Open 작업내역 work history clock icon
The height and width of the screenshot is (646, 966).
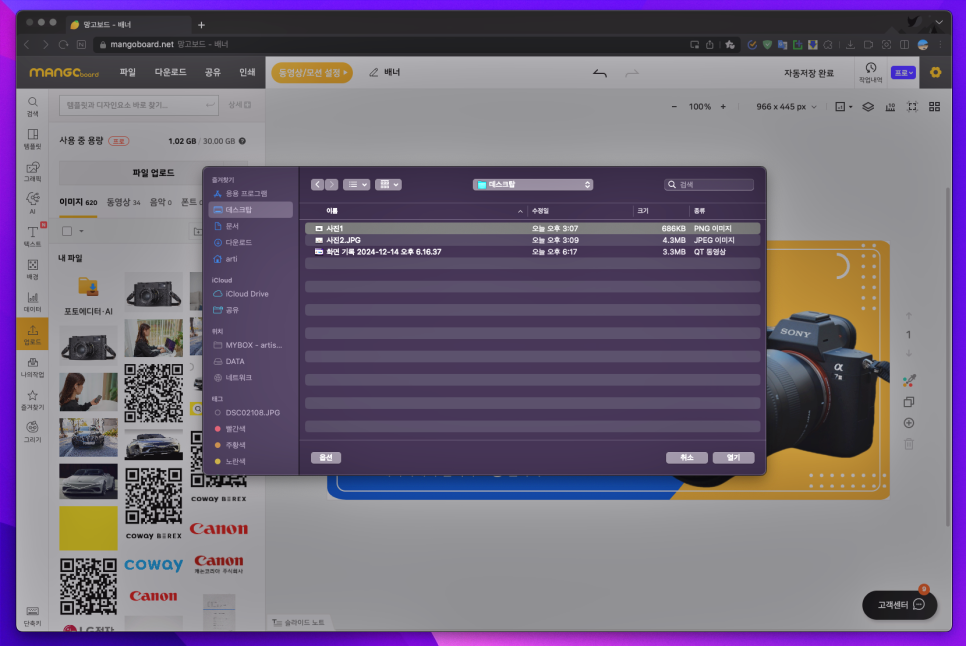click(x=871, y=72)
